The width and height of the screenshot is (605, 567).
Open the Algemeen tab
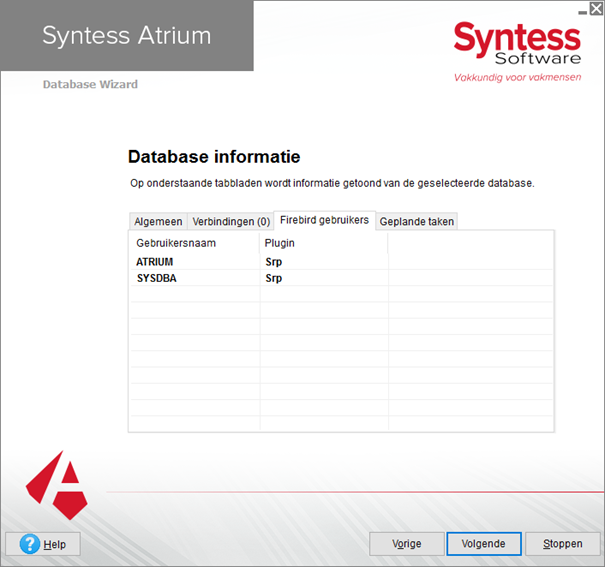158,221
